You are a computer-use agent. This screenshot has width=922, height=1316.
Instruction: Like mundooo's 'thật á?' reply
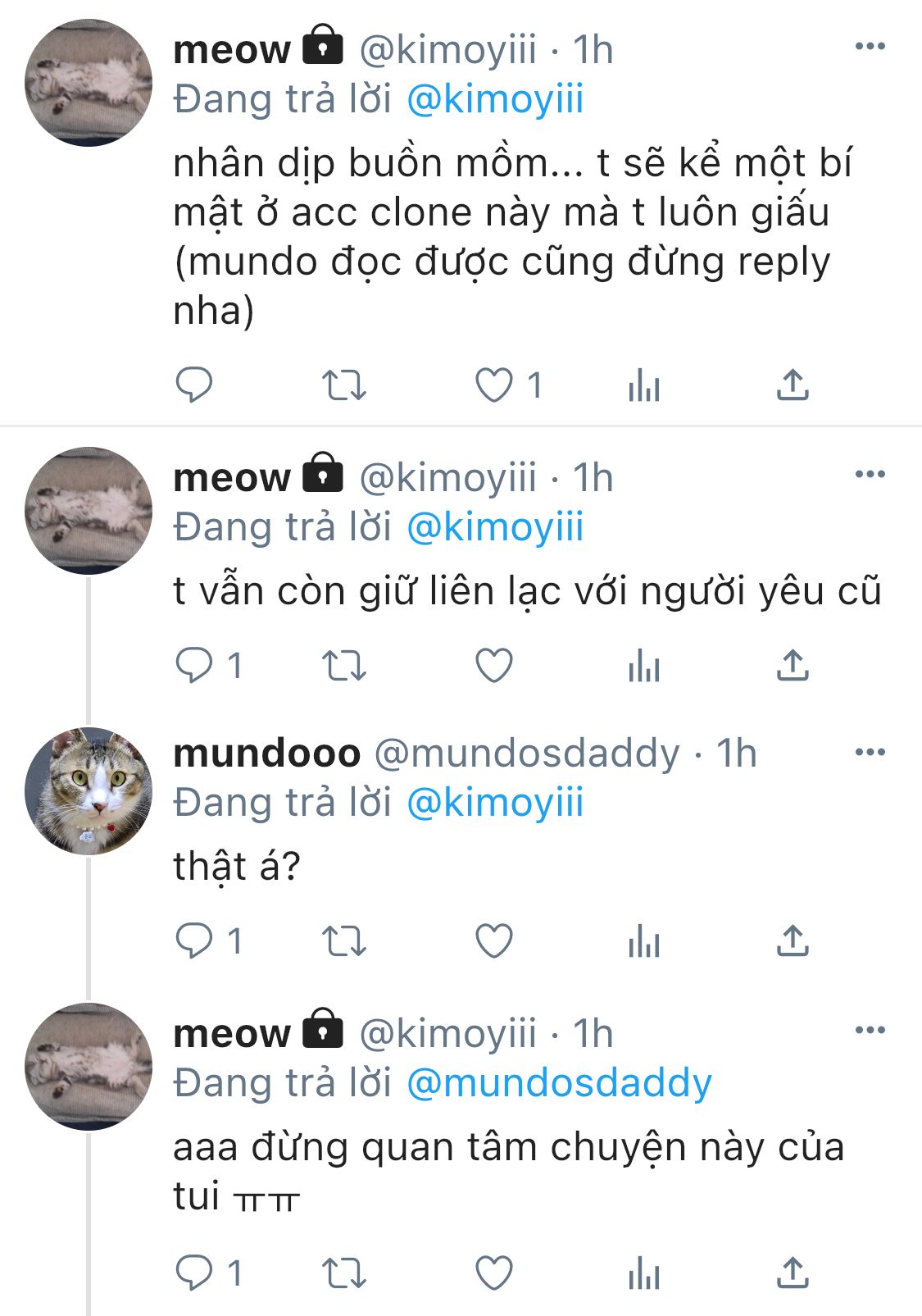pyautogui.click(x=494, y=940)
